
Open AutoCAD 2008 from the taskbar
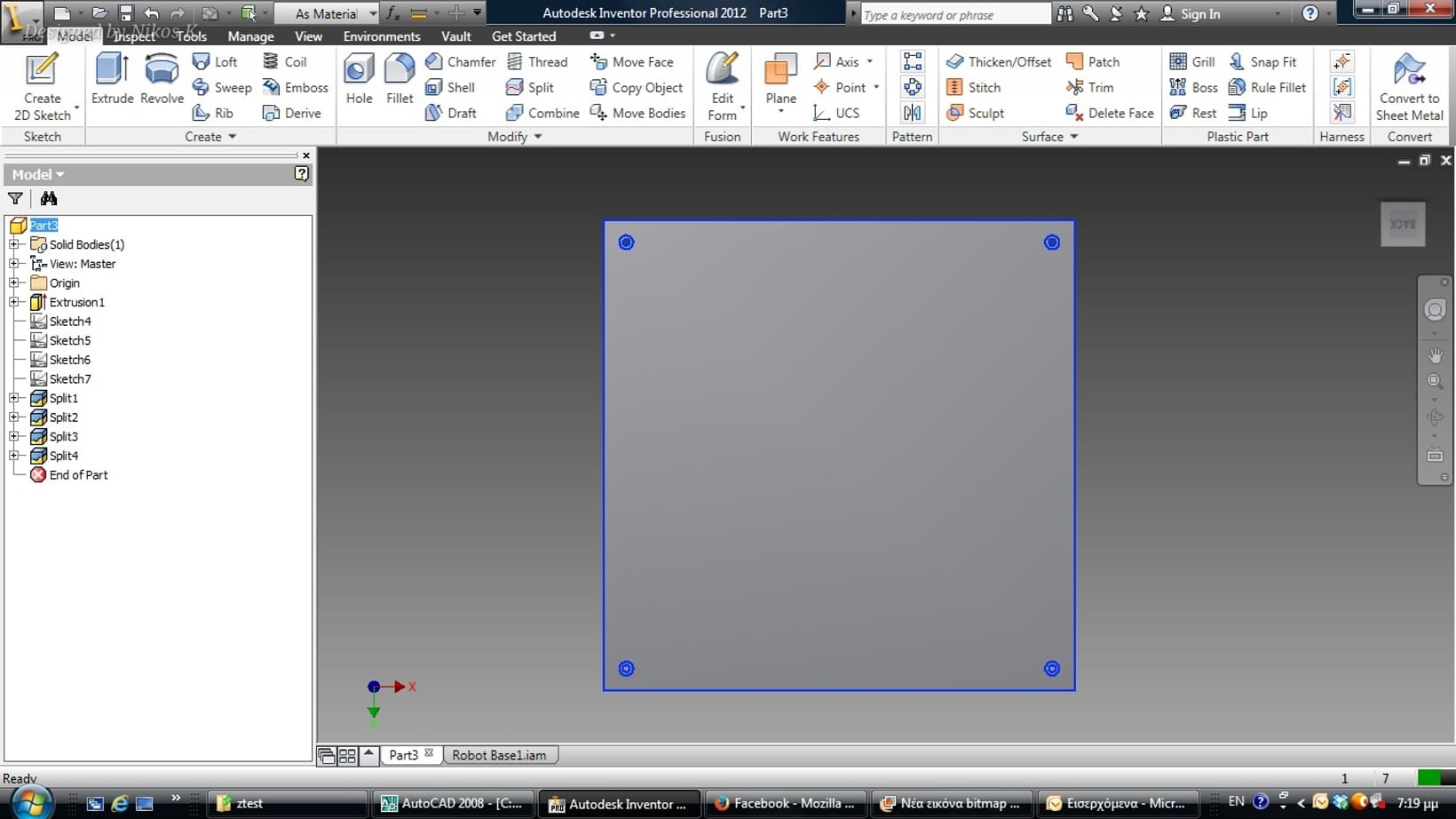453,803
